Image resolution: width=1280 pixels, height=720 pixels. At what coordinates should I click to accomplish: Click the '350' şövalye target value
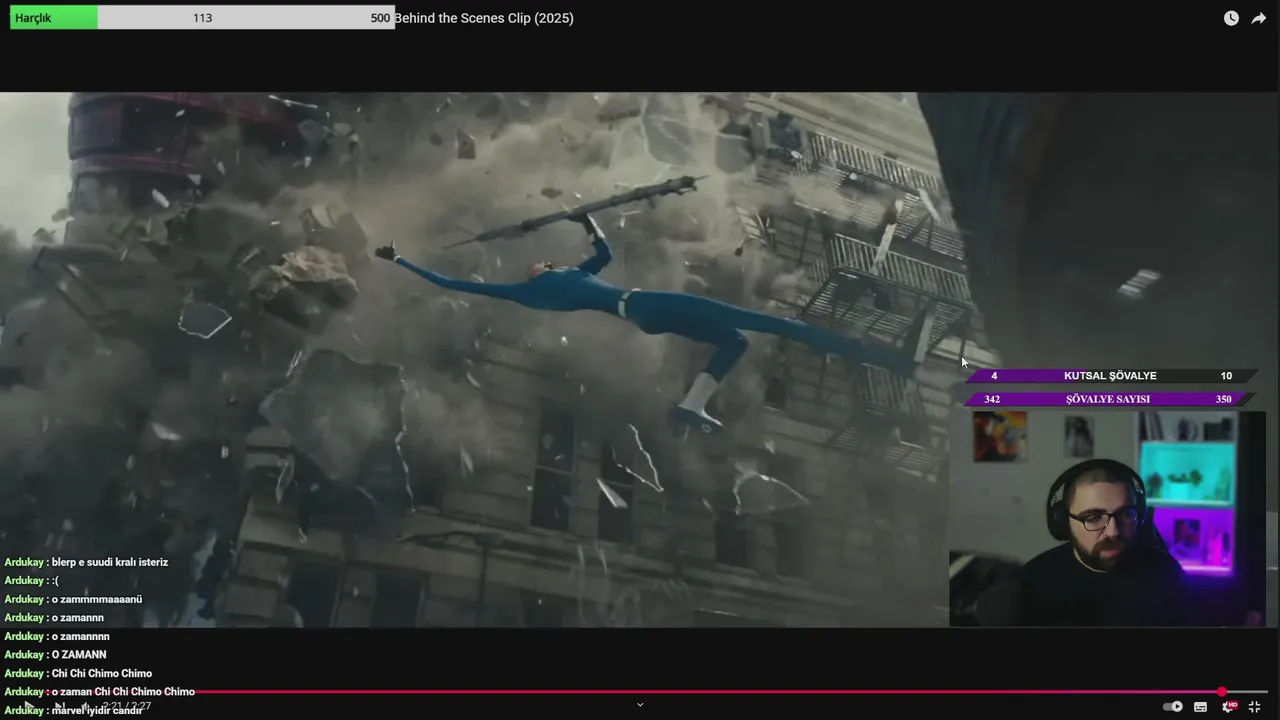click(1223, 399)
